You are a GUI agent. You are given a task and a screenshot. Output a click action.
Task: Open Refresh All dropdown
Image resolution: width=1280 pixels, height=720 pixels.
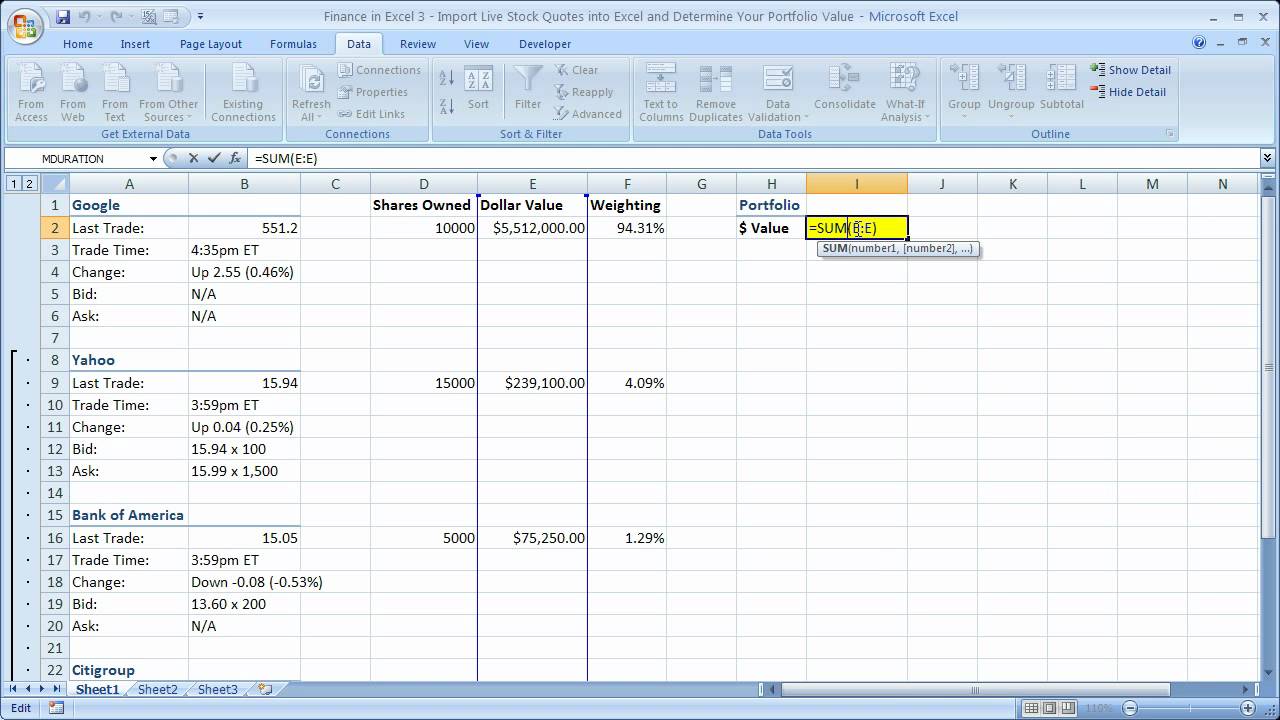pyautogui.click(x=311, y=94)
